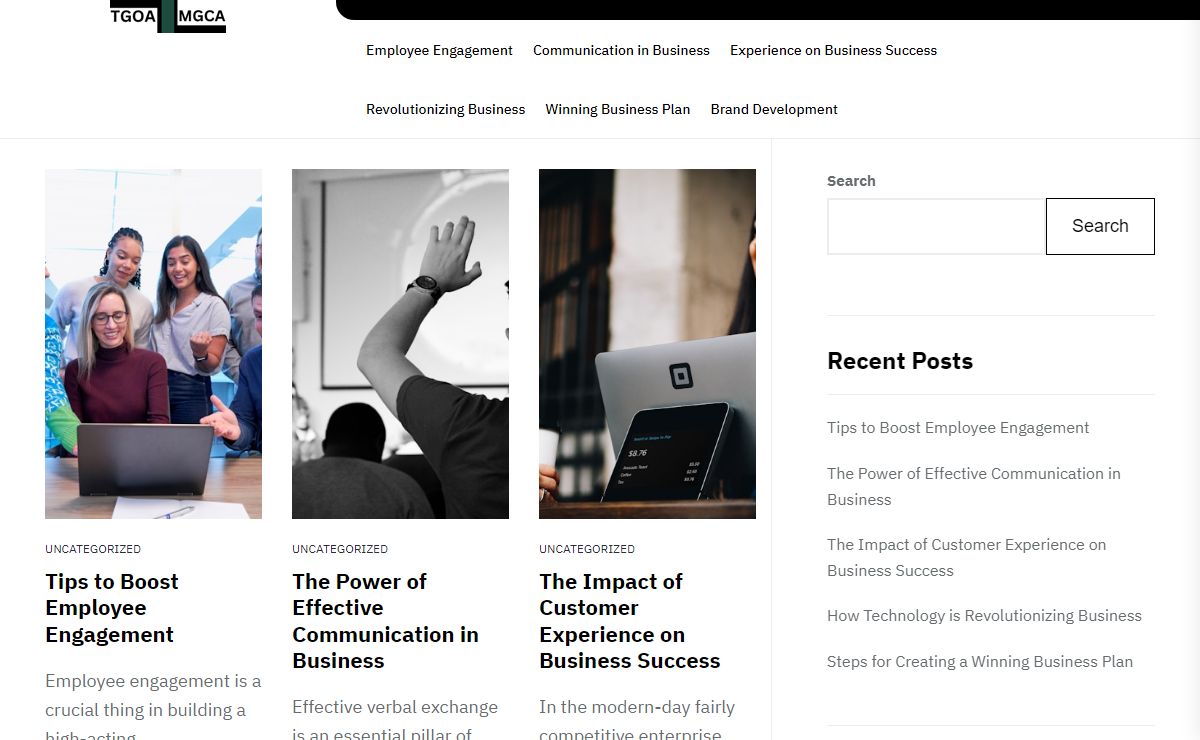Visit the Brand Development menu page
This screenshot has height=740, width=1200.
(774, 109)
